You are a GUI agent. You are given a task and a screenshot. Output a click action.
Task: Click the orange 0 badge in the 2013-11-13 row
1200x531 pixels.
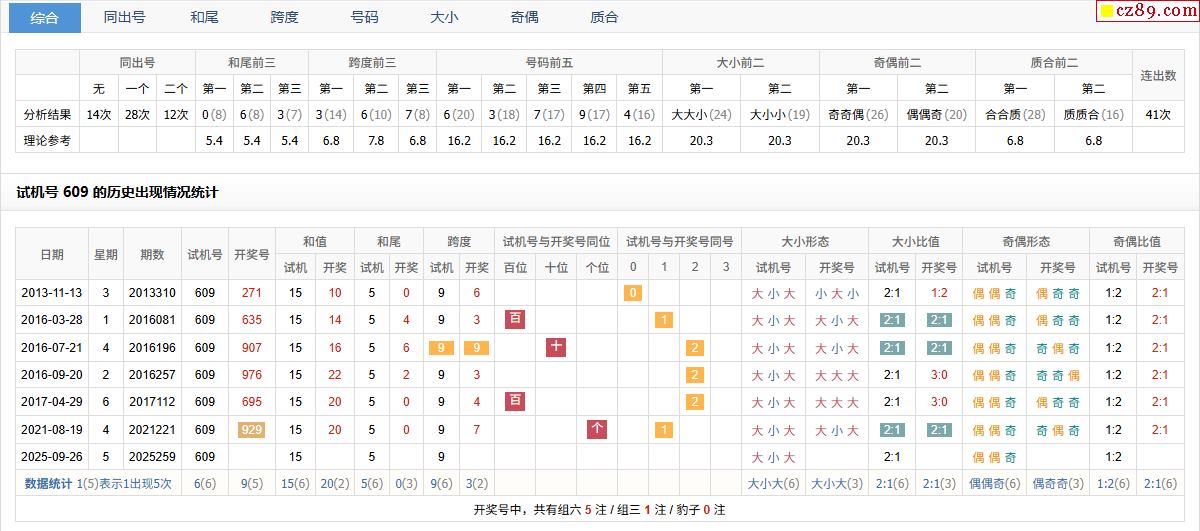point(632,293)
